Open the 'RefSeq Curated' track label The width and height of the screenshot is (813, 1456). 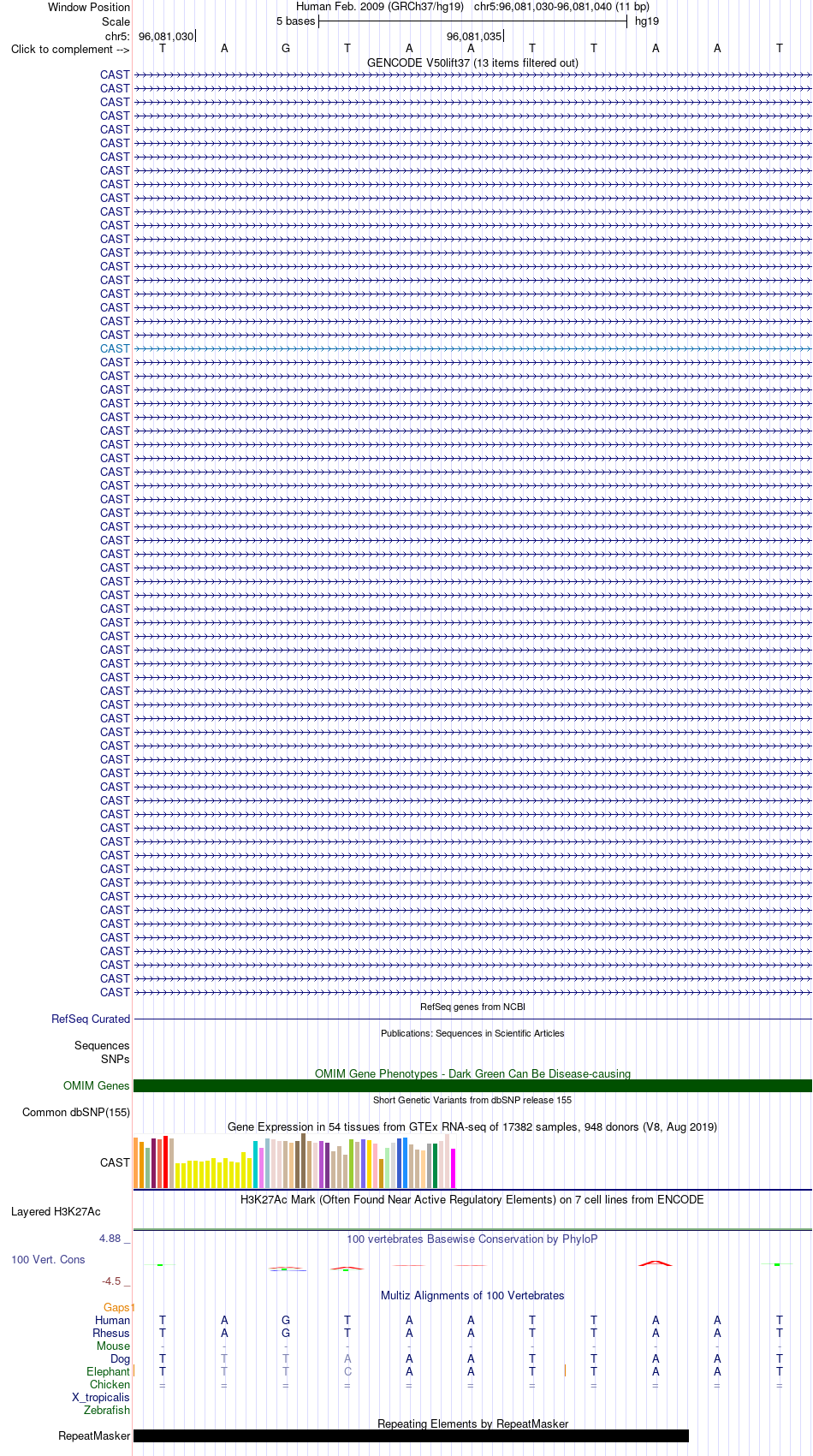click(91, 1019)
